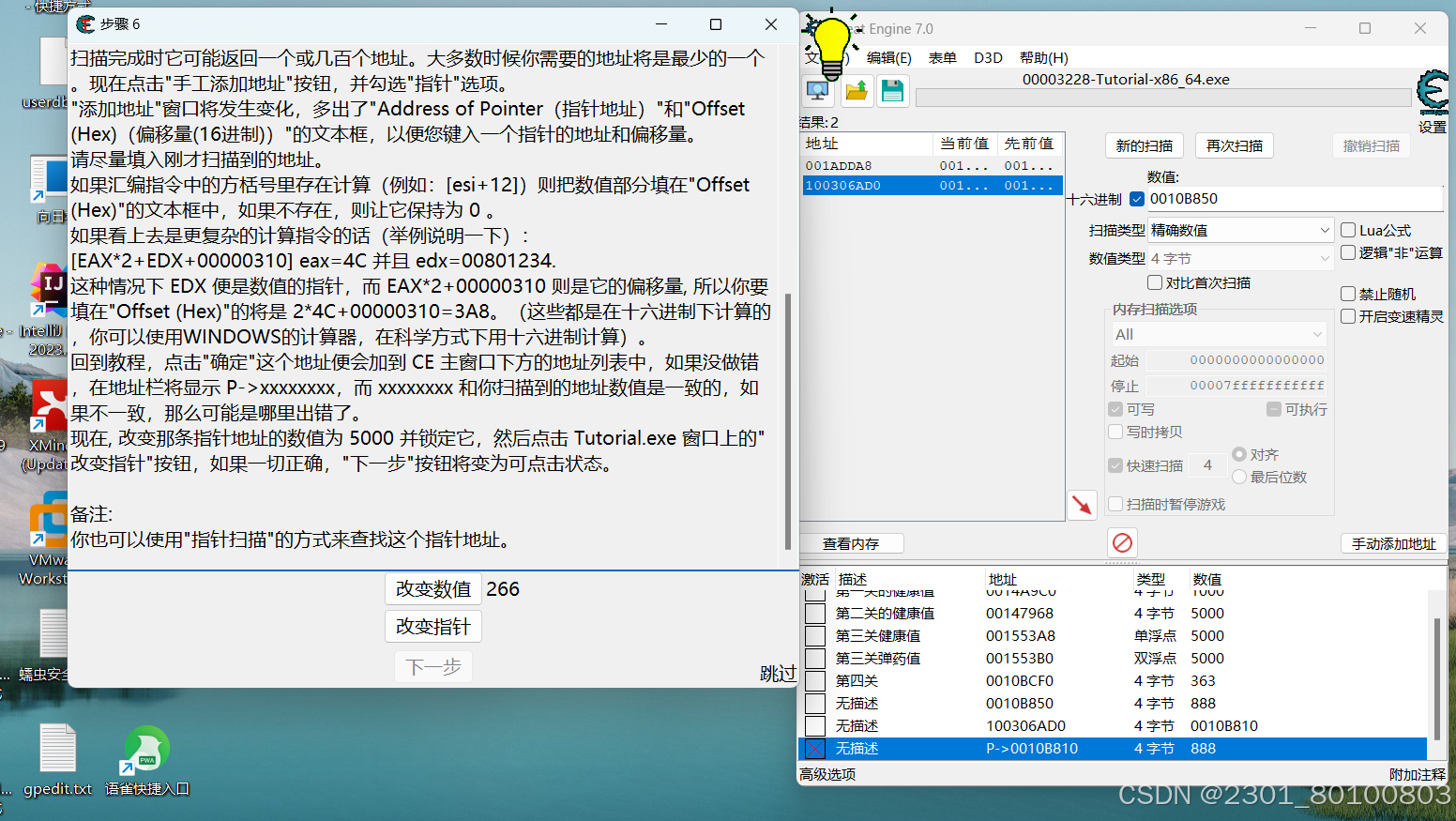Click the red clear-list prohibition icon
Image resolution: width=1456 pixels, height=821 pixels.
1122,542
